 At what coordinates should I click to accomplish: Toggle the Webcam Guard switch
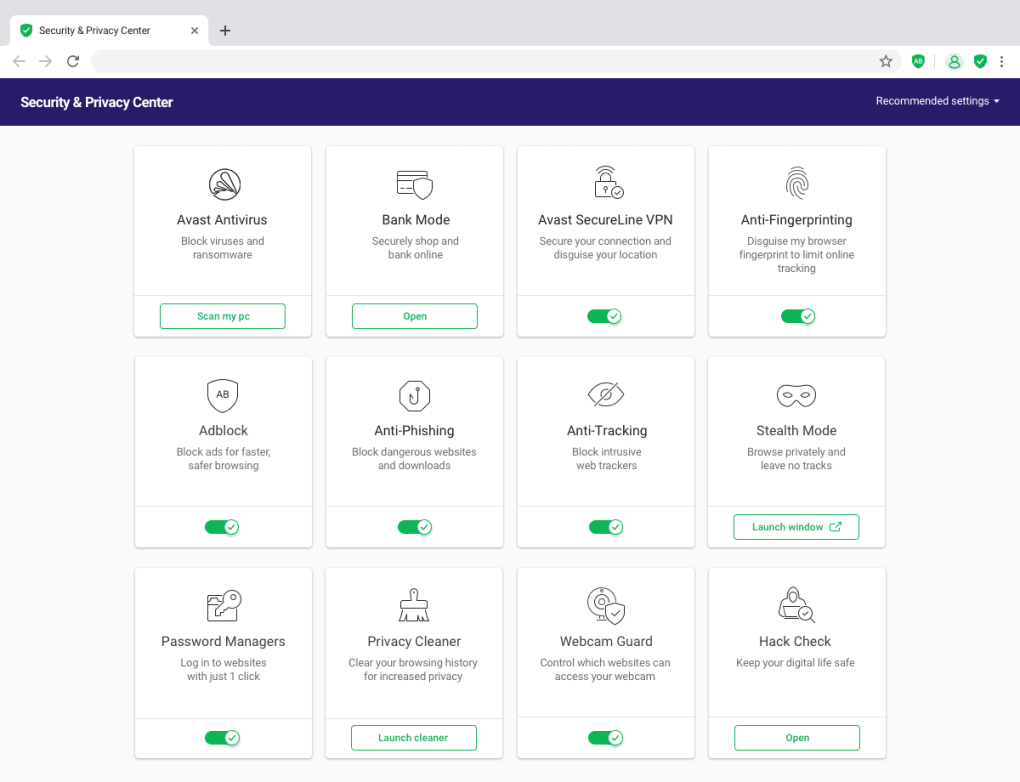tap(606, 738)
